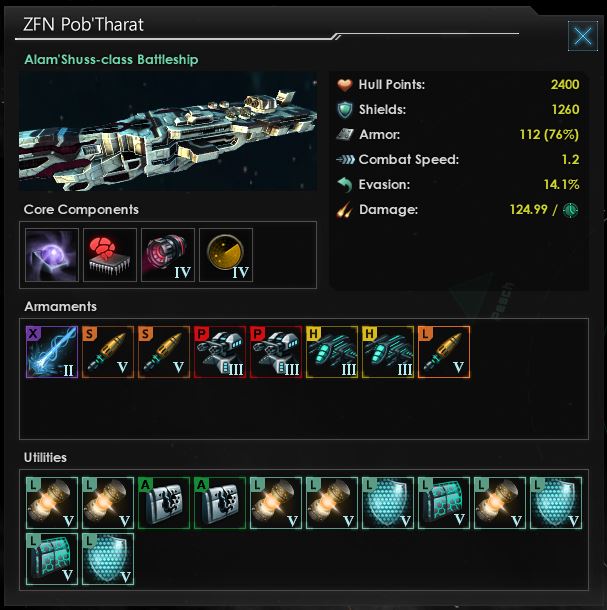Select the first H-slot hangar strike craft
The height and width of the screenshot is (610, 607).
(332, 352)
